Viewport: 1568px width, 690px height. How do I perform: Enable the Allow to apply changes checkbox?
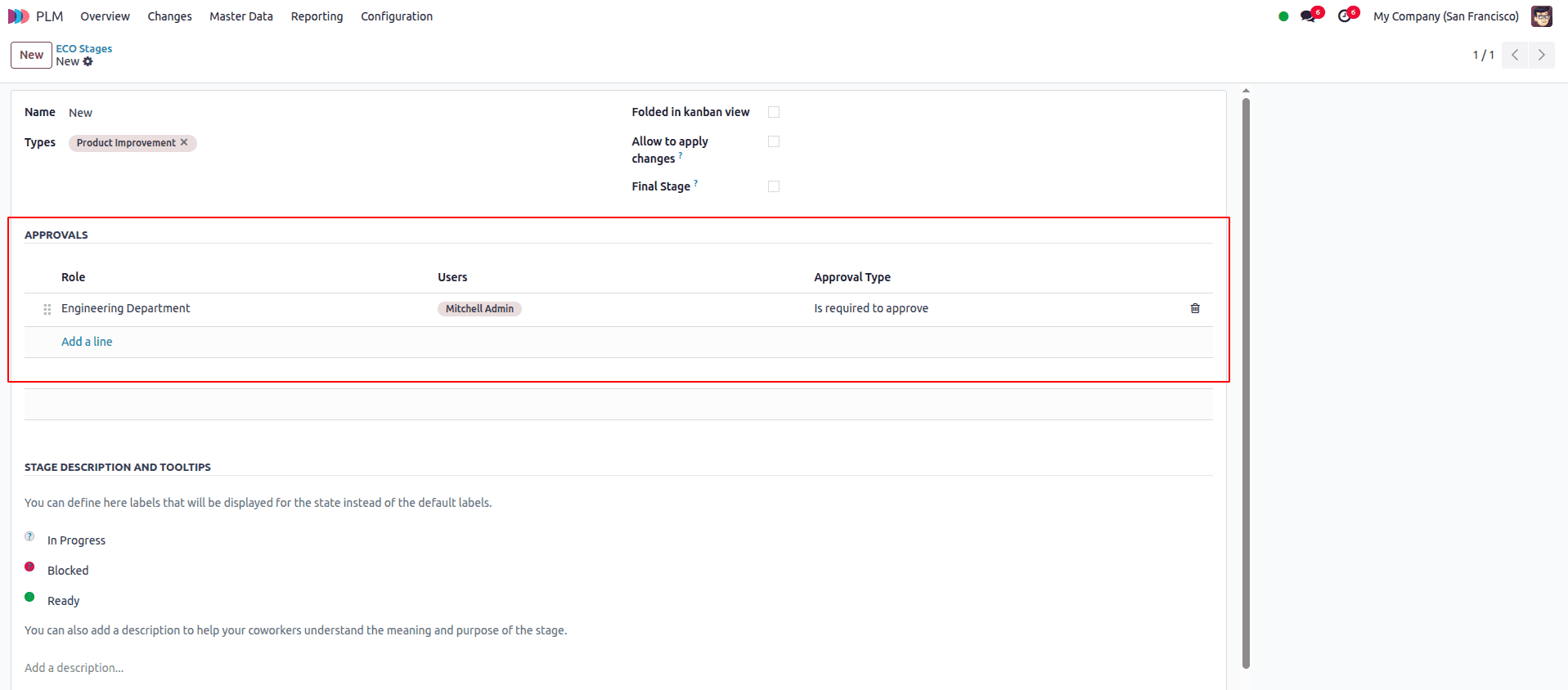tap(774, 141)
